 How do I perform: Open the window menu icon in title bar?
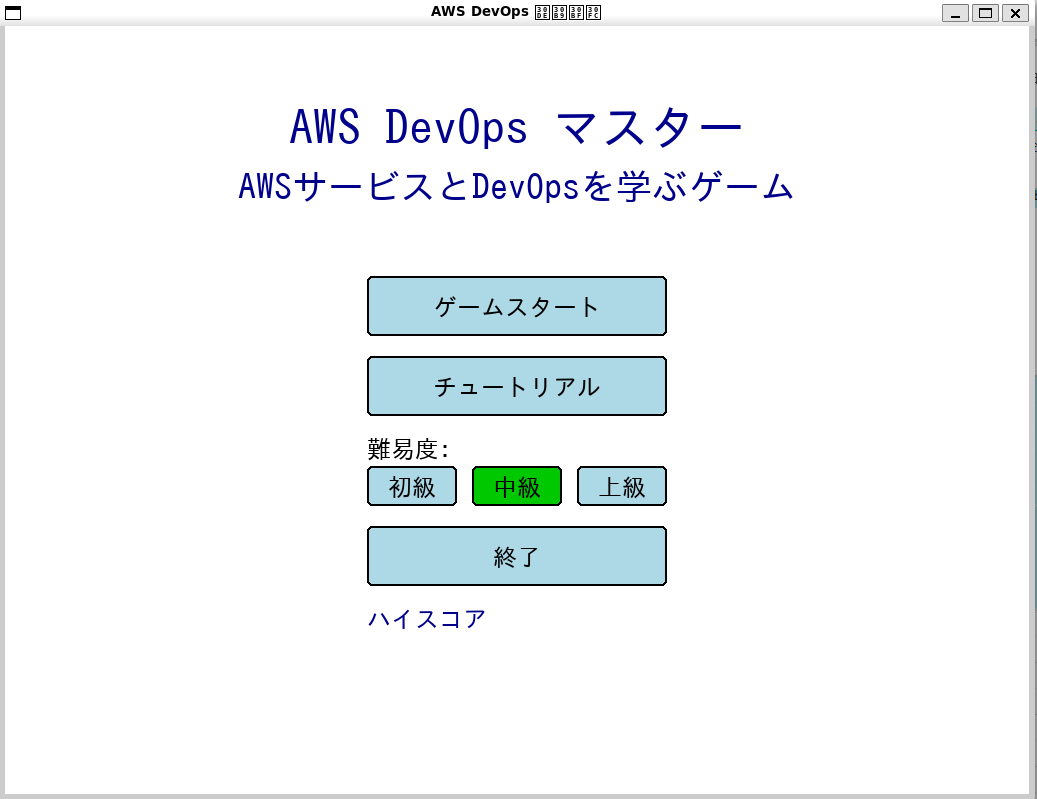click(x=13, y=13)
